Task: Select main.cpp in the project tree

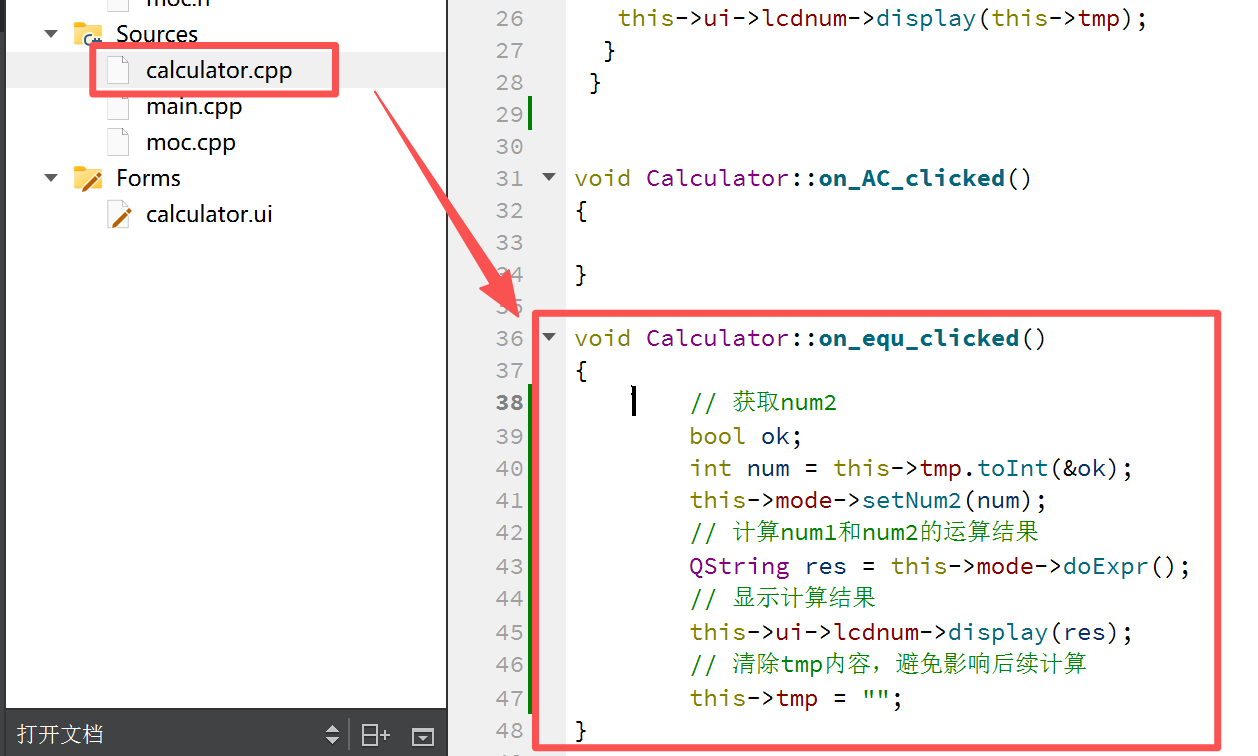Action: pyautogui.click(x=194, y=107)
